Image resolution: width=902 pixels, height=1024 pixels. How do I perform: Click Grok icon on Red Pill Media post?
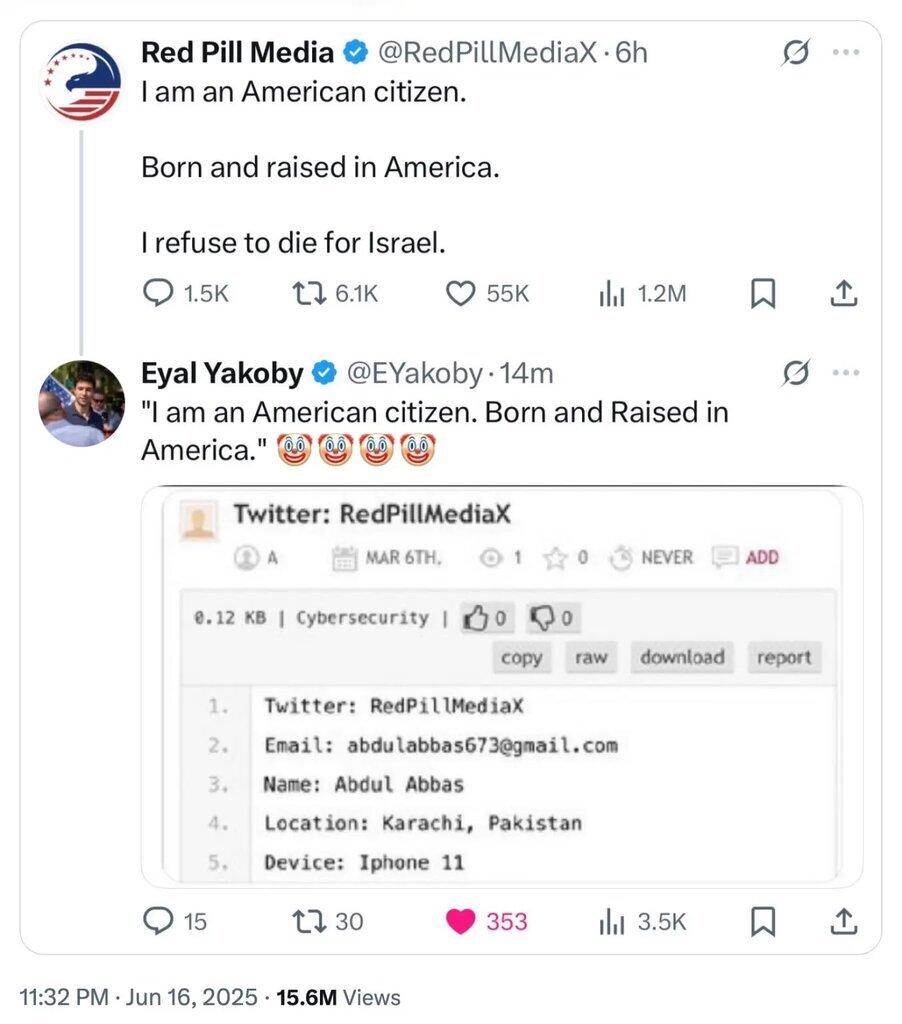point(797,53)
